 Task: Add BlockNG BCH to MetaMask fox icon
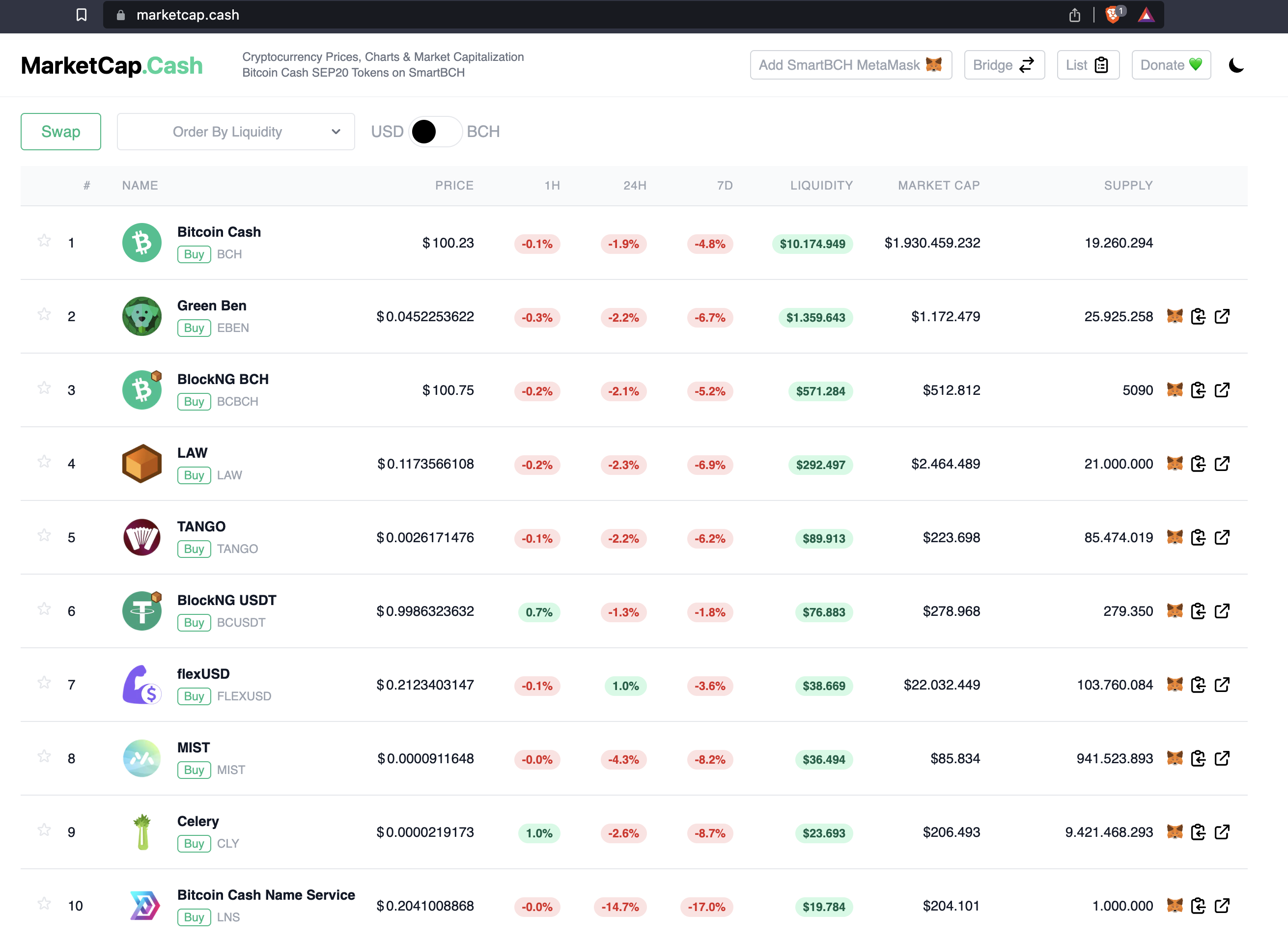[x=1175, y=390]
